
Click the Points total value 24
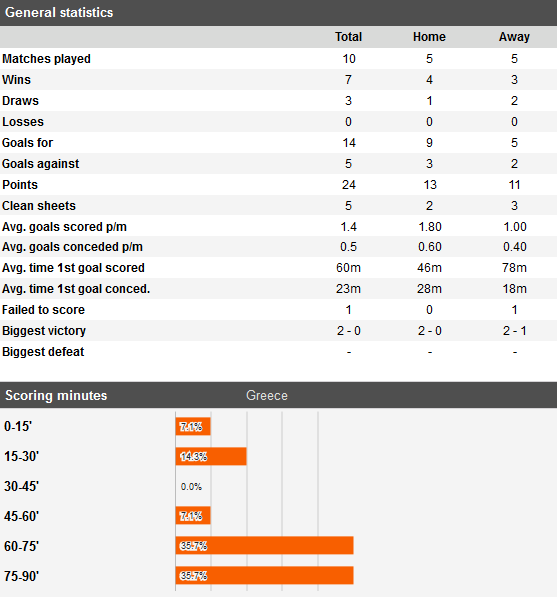[x=348, y=185]
